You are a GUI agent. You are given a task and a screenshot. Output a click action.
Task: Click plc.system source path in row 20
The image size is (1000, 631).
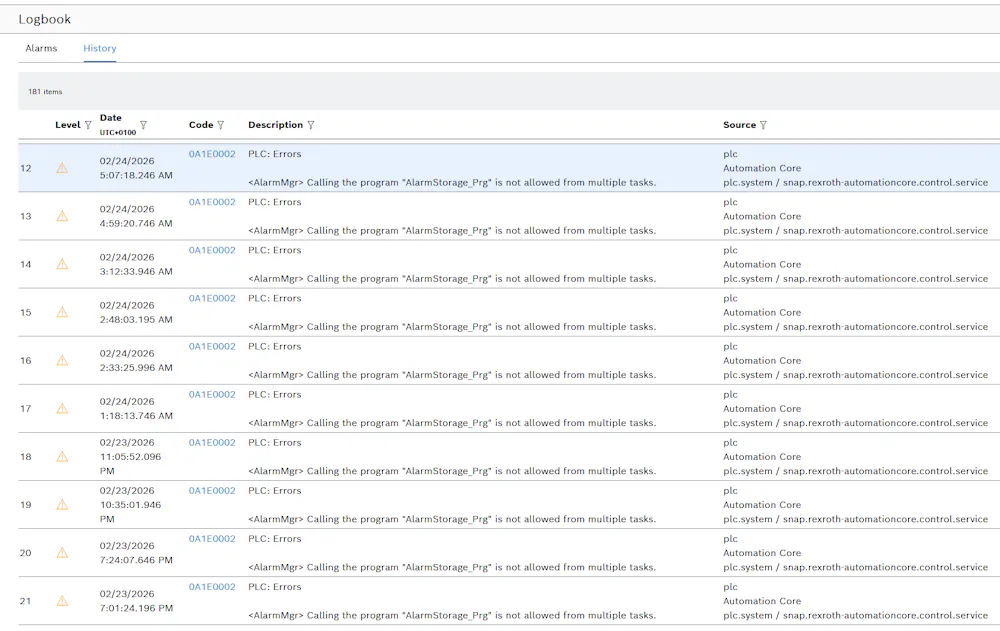(855, 567)
